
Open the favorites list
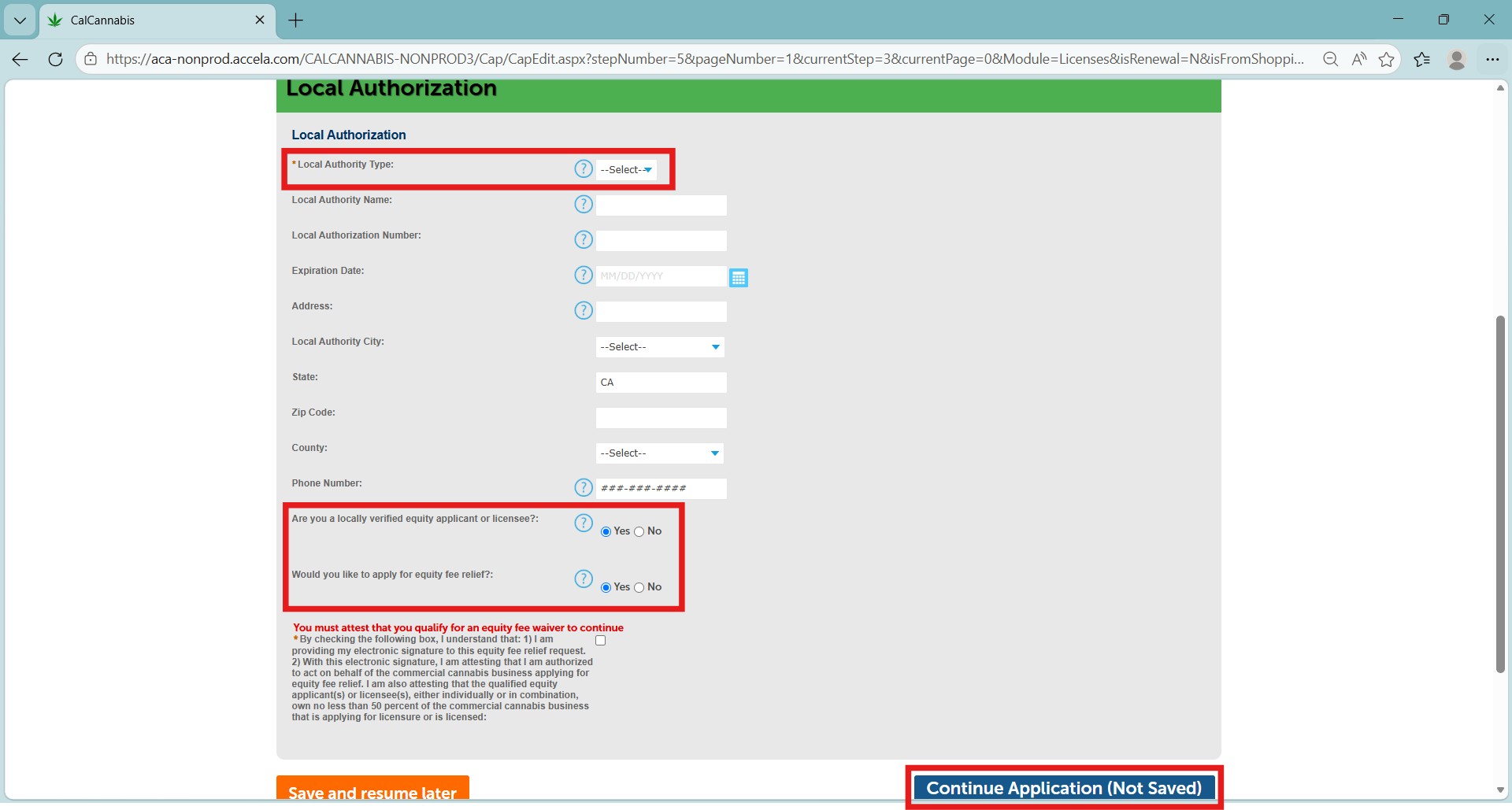[x=1422, y=59]
